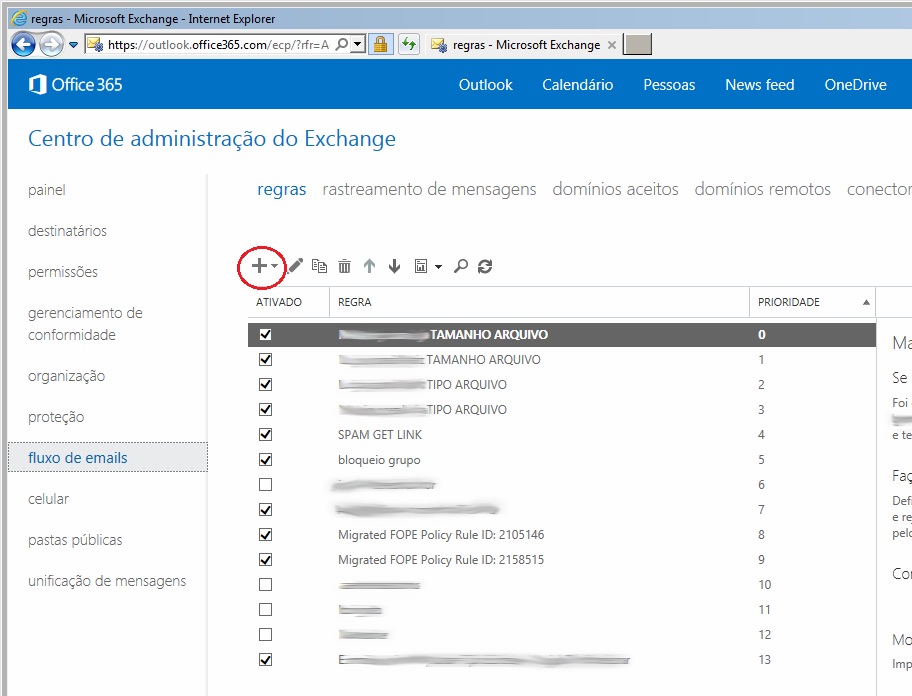Enable the priority 11 rule checkbox

tap(265, 609)
